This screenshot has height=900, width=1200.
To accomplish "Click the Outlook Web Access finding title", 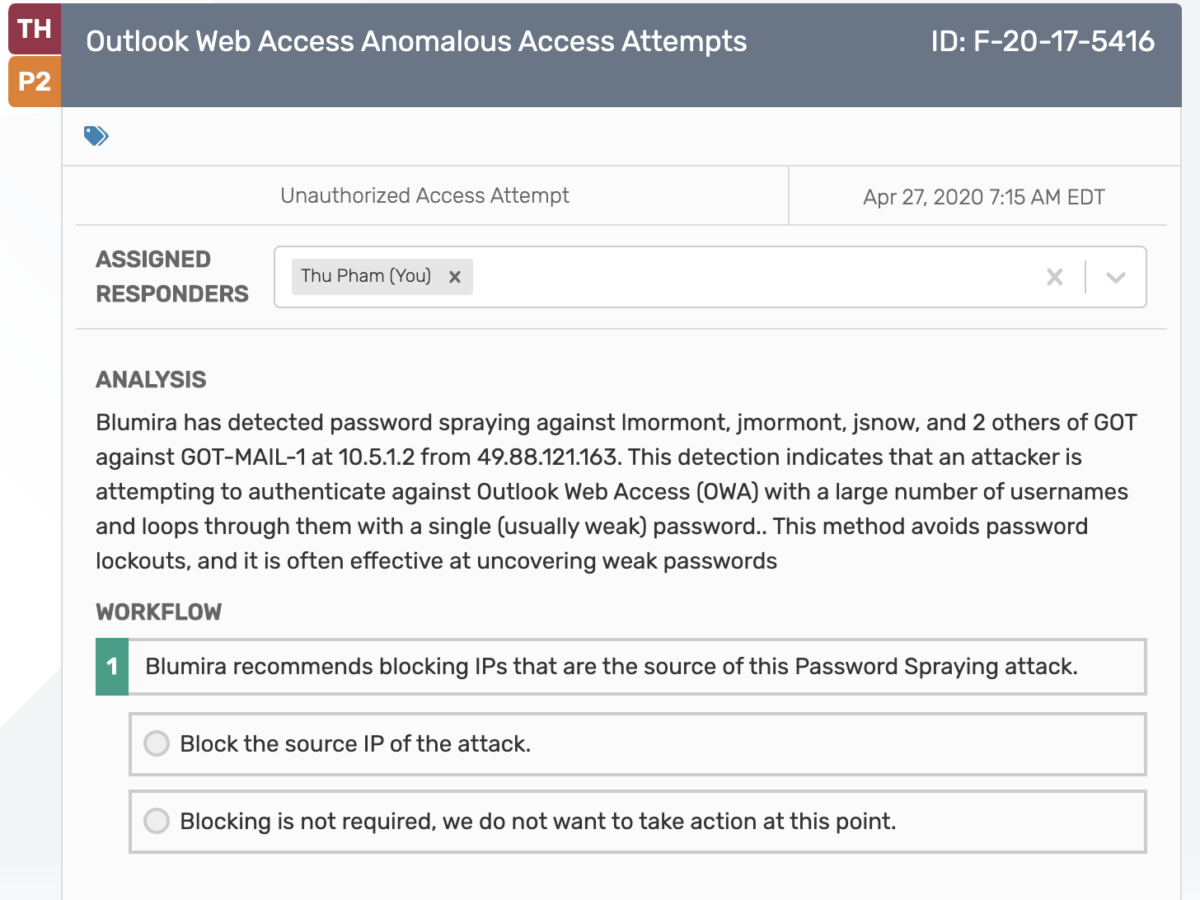I will point(416,41).
